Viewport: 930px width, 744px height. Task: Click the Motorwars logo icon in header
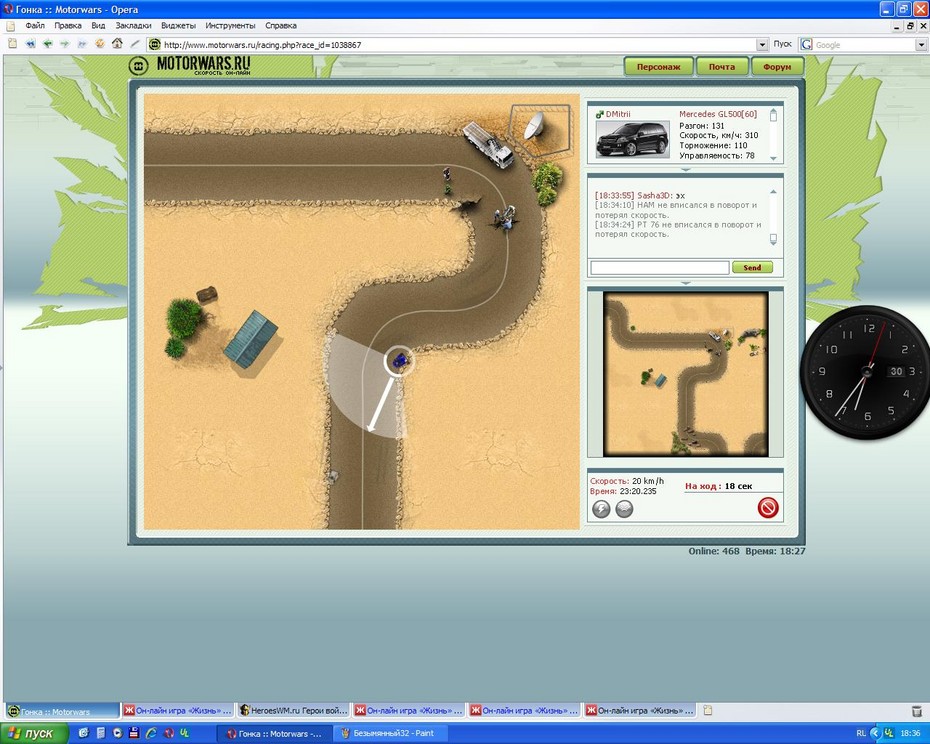click(139, 66)
